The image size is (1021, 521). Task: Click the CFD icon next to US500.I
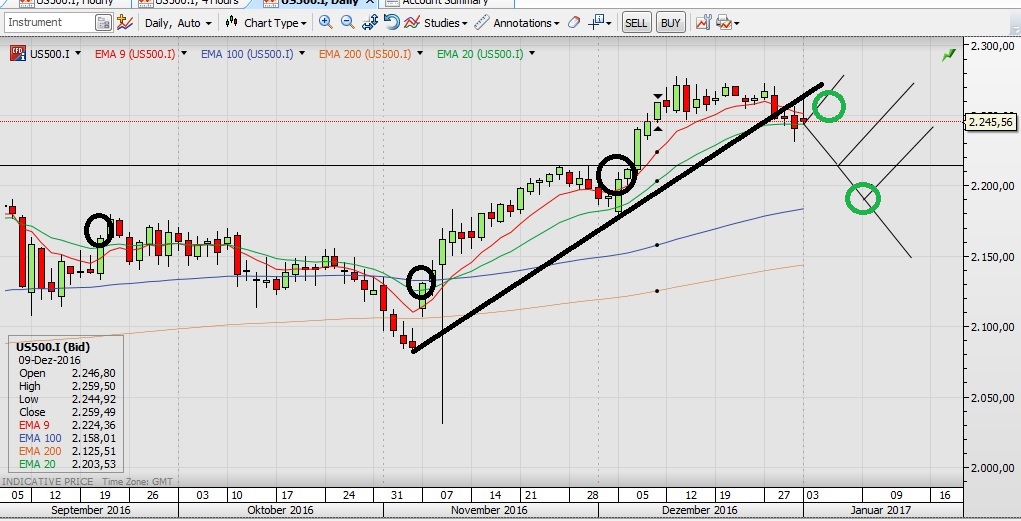[x=18, y=53]
